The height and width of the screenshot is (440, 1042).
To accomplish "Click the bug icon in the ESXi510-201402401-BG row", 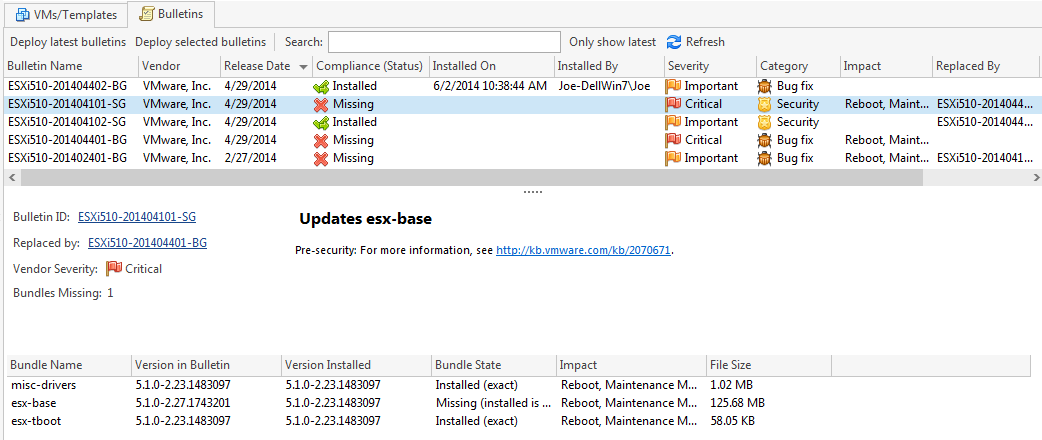I will tap(765, 158).
